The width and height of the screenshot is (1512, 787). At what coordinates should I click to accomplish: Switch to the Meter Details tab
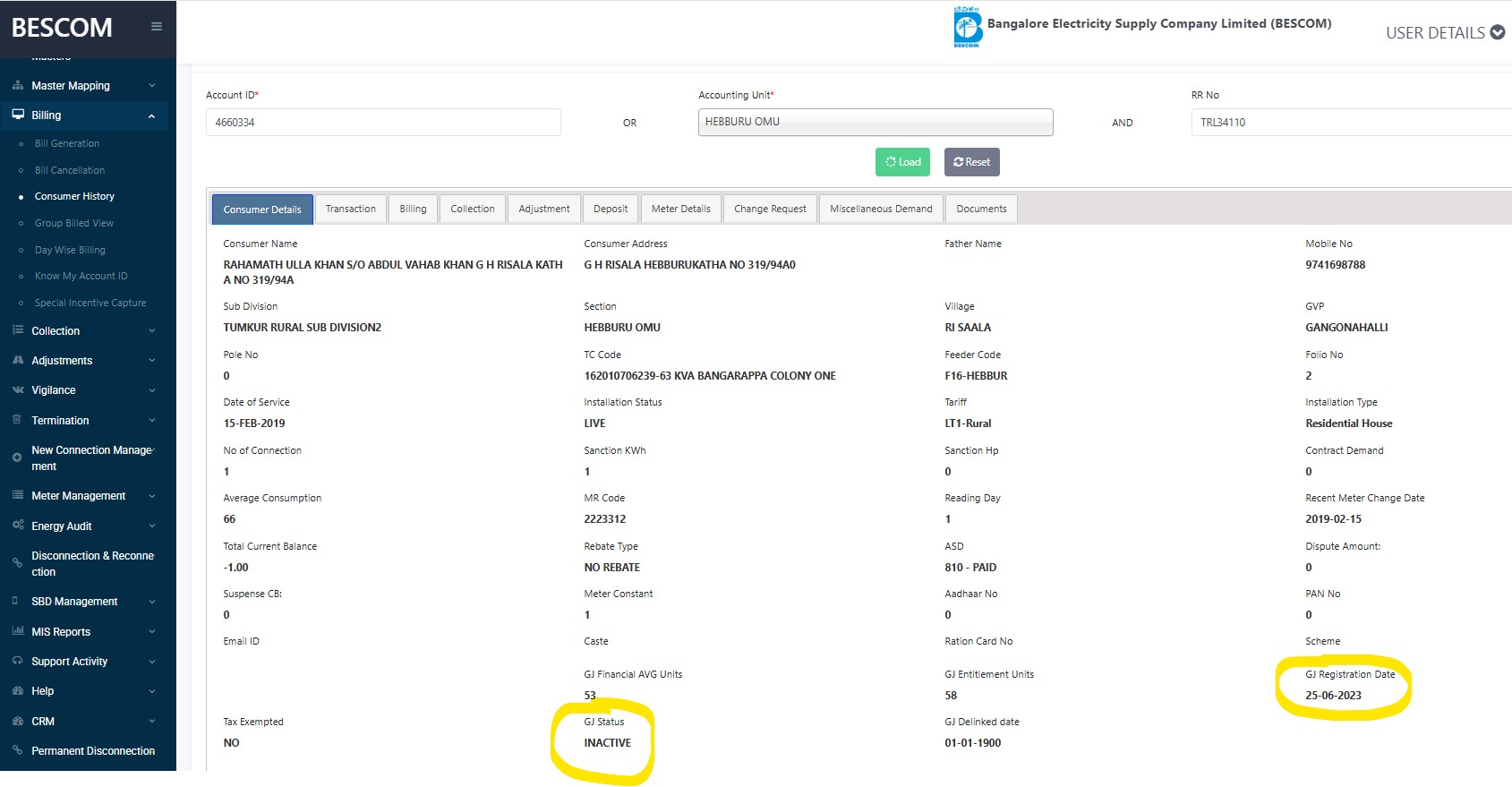click(681, 209)
